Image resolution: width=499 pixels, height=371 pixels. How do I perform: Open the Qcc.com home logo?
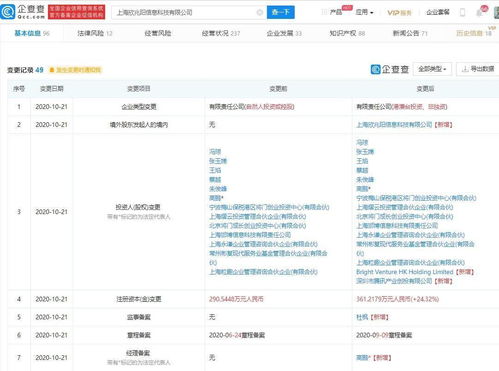pos(23,12)
